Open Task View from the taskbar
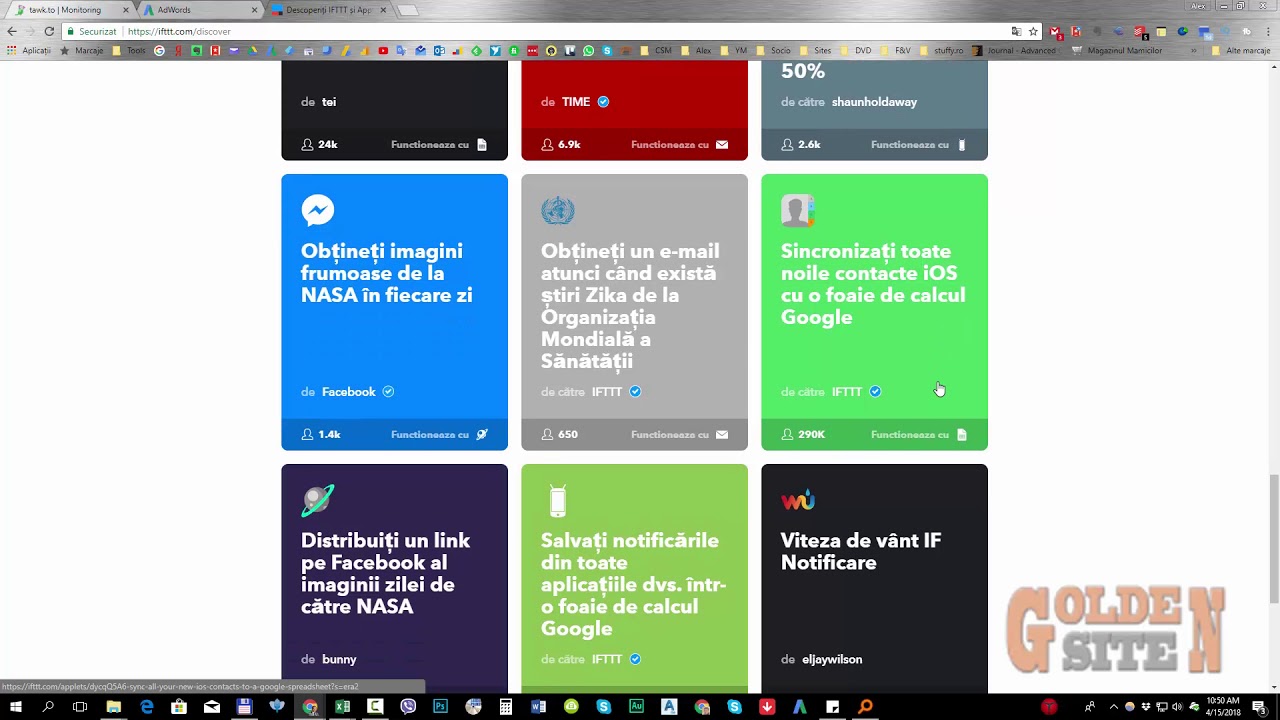 pos(80,707)
